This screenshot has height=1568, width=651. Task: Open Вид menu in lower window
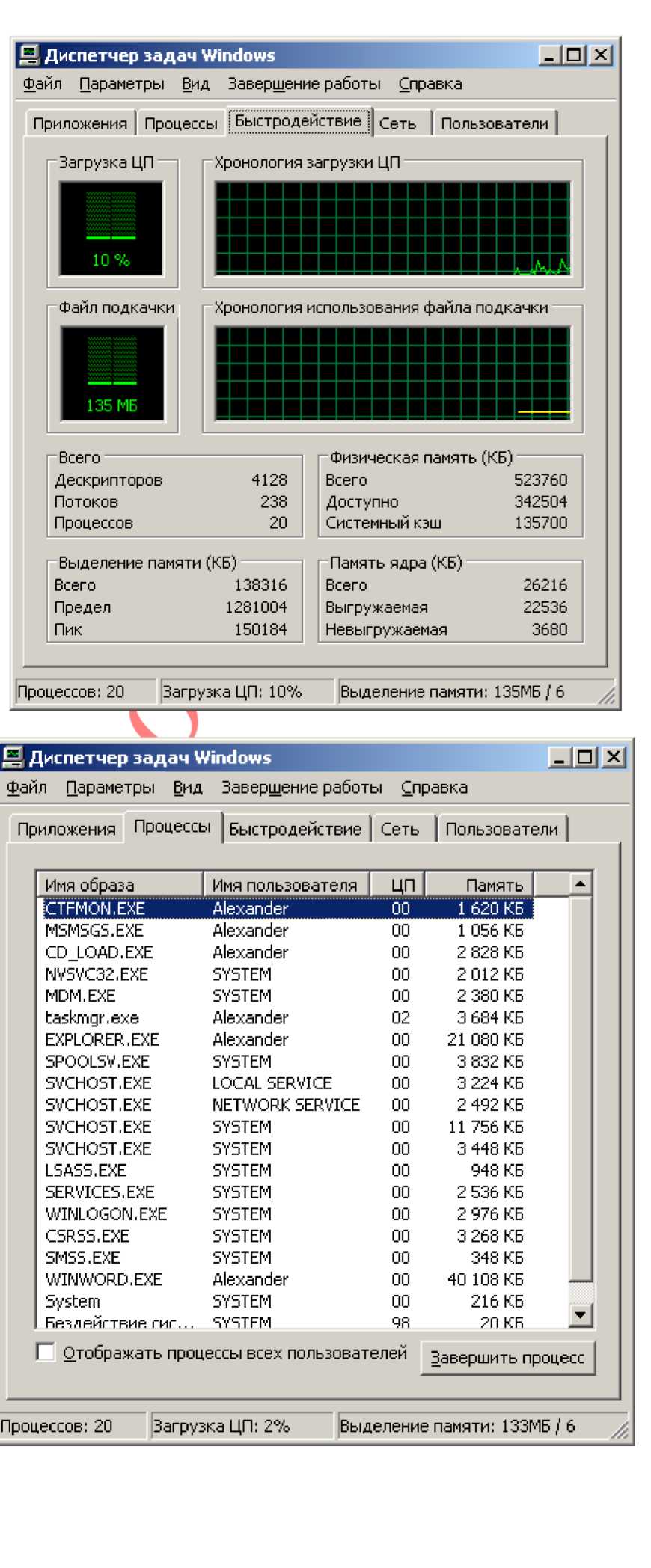coord(188,787)
